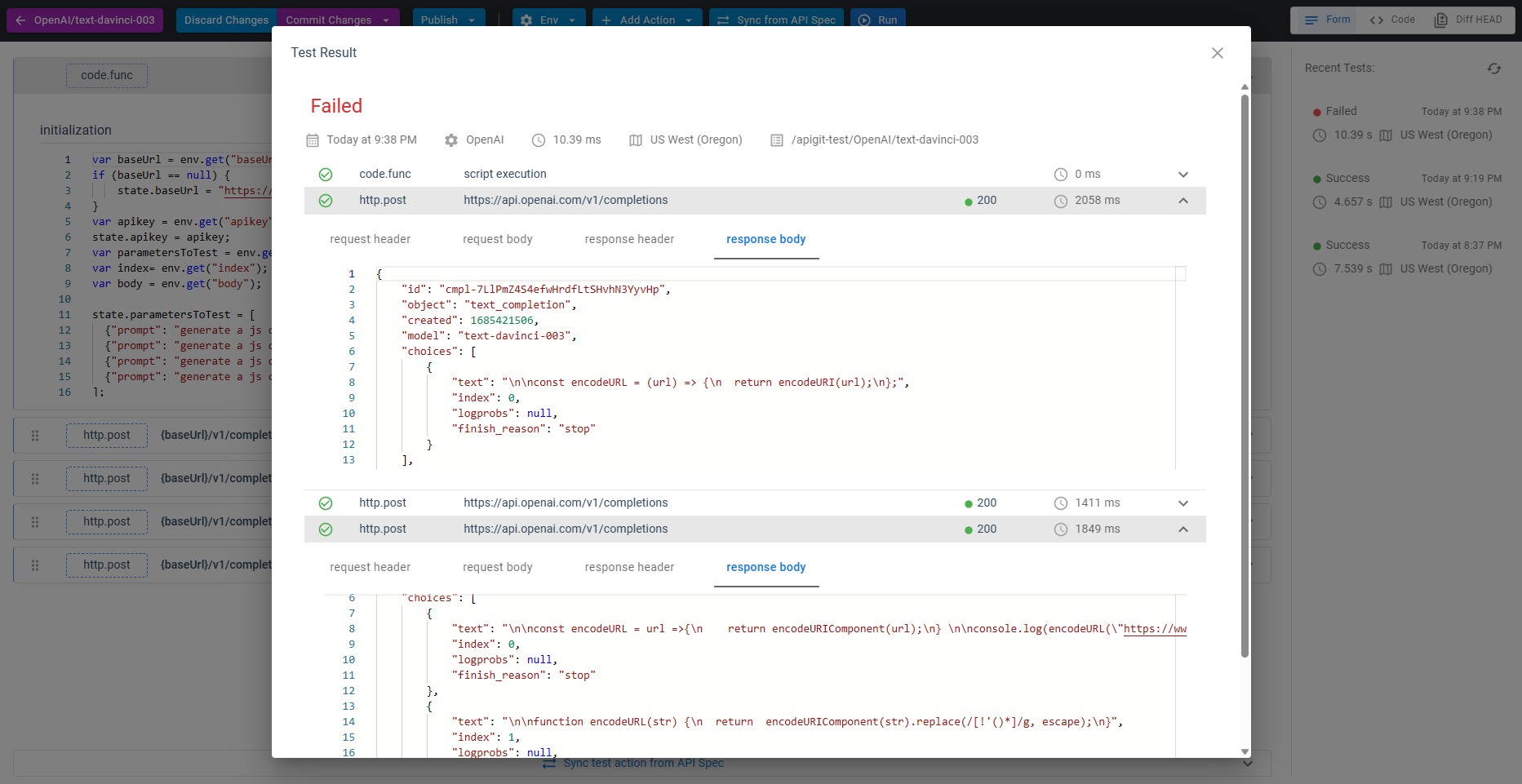Click the clock icon beside 10.39 s in Recent Tests

coord(1320,135)
